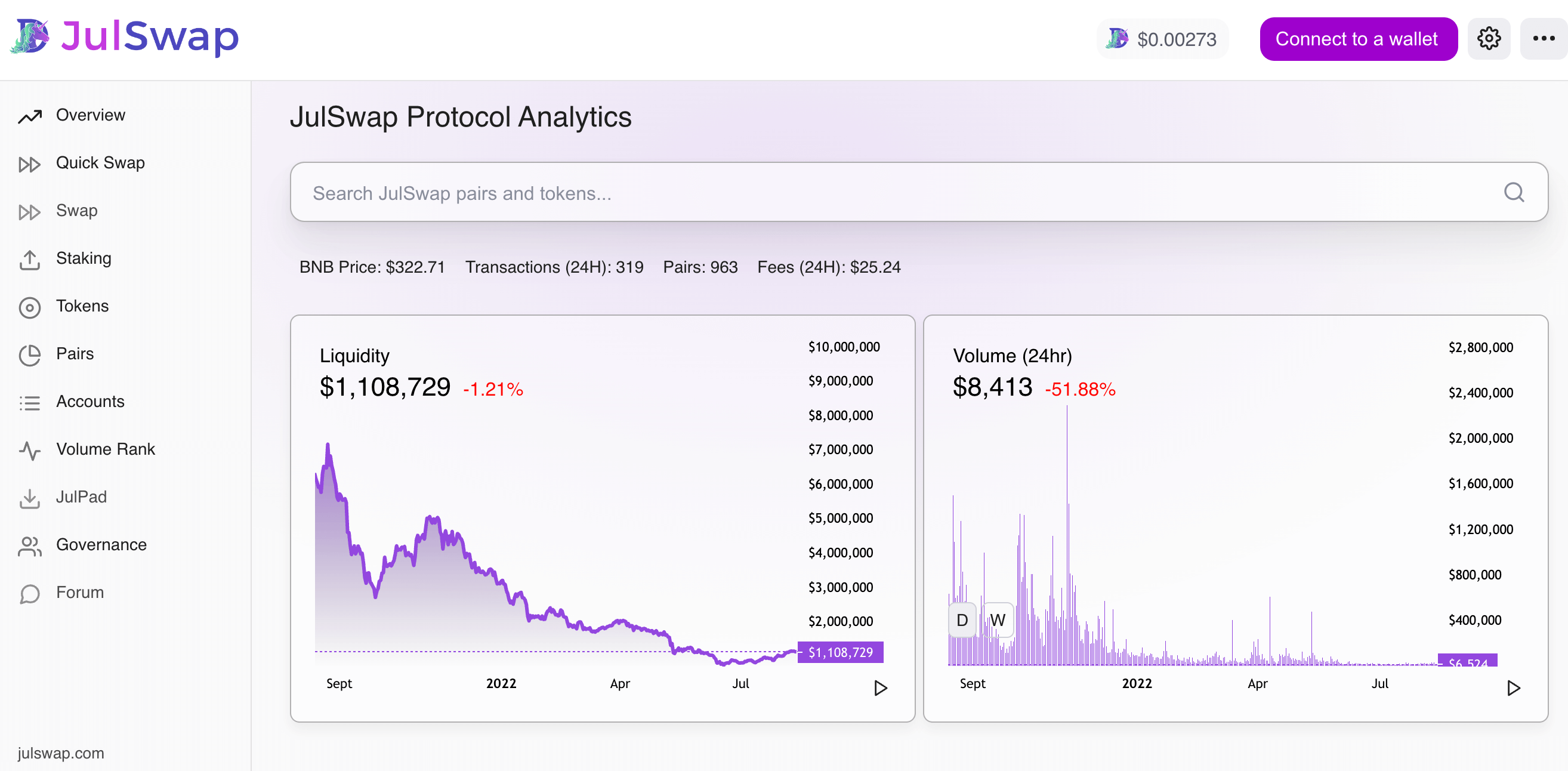Click the Forum speech-bubble icon

coord(29,594)
